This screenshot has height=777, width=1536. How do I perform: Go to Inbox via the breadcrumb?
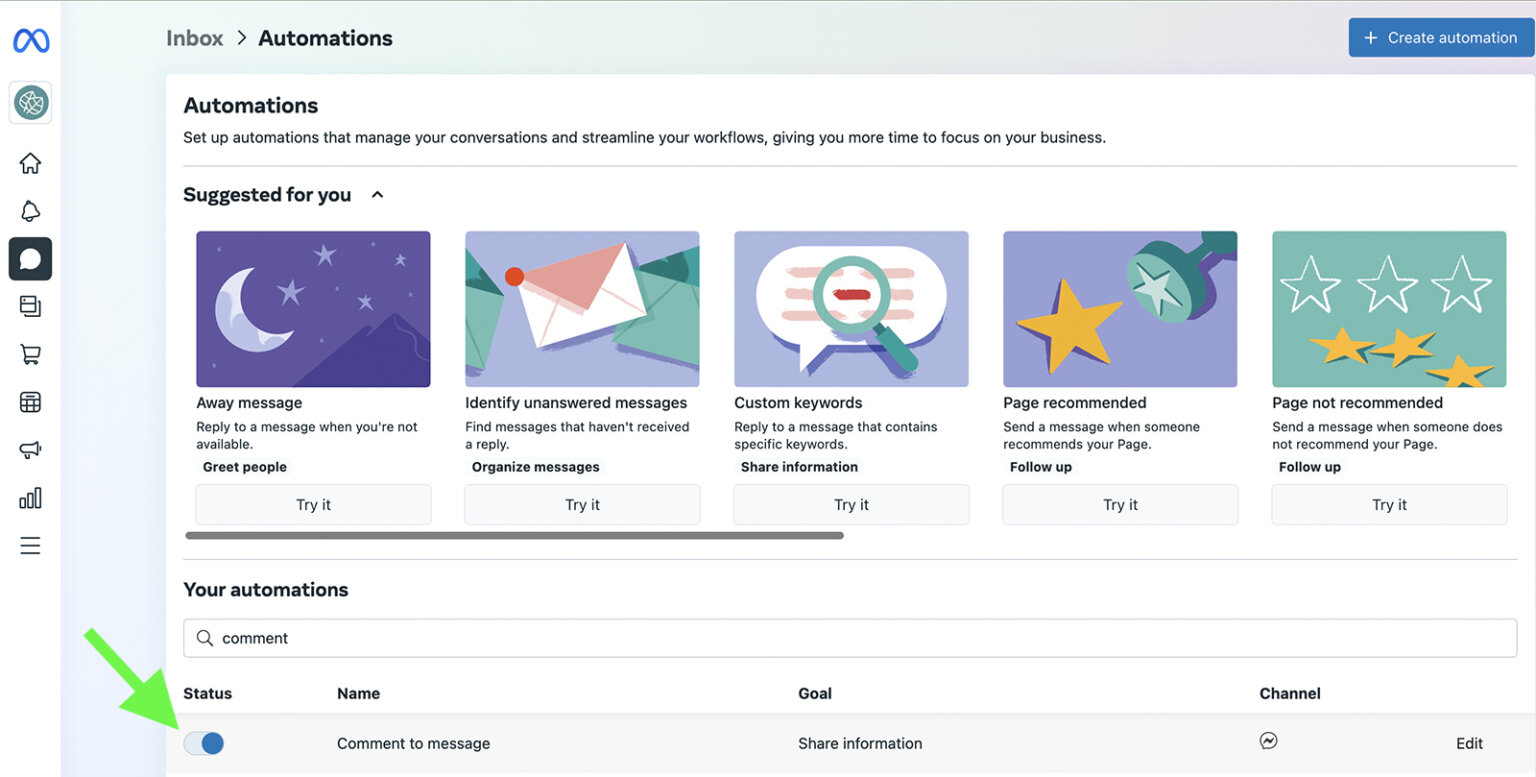194,37
